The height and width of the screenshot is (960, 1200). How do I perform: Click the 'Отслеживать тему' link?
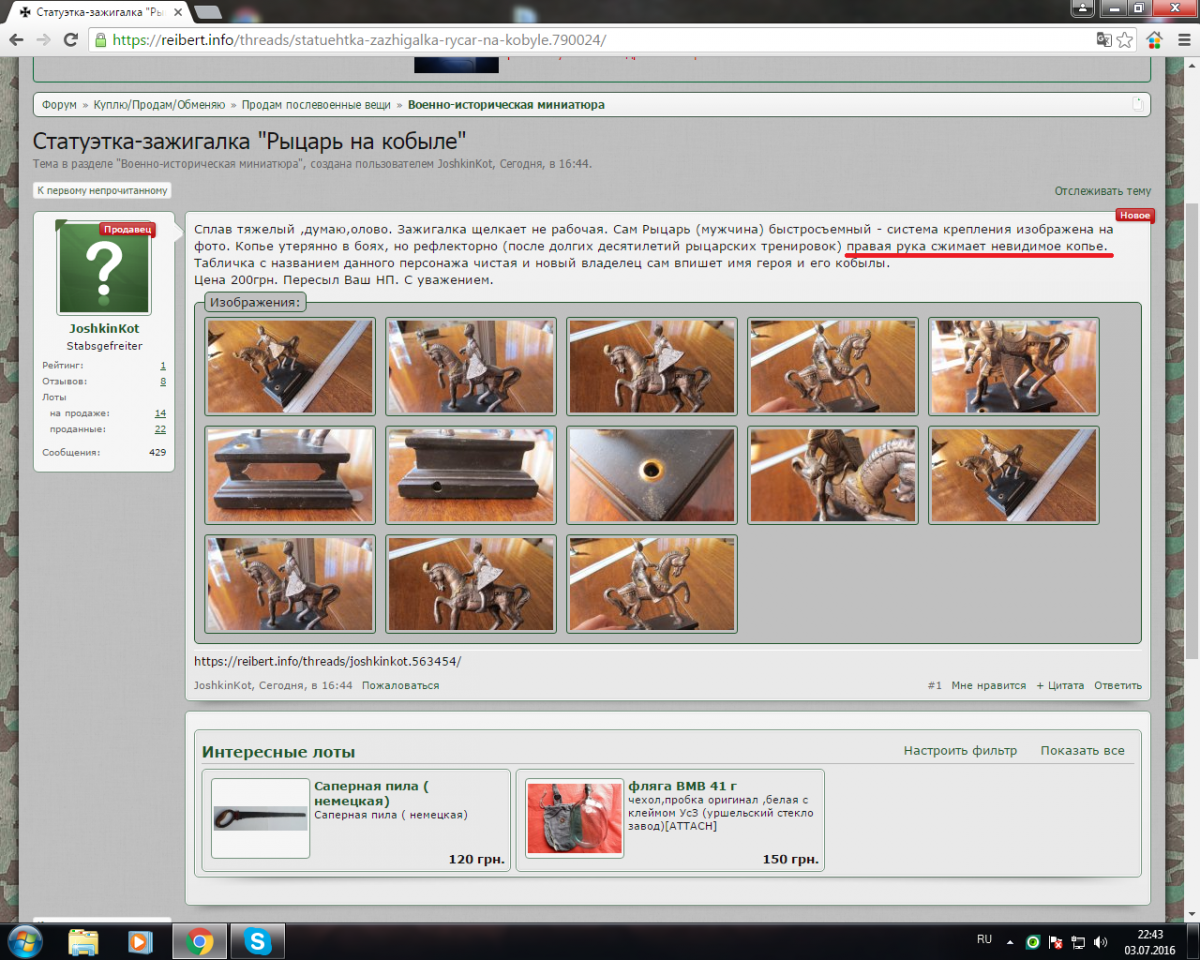point(1102,191)
